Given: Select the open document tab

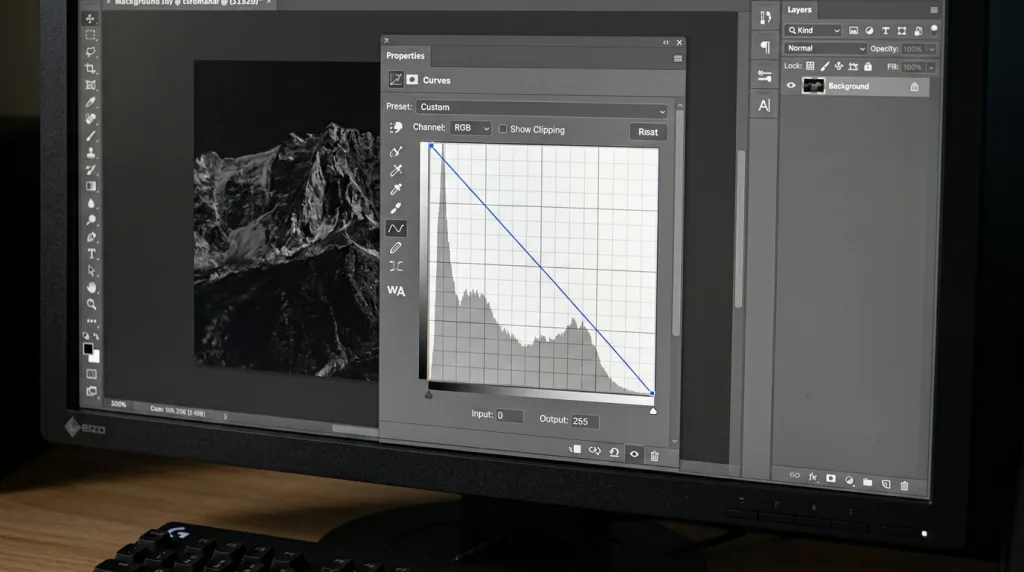Looking at the screenshot, I should pos(187,3).
